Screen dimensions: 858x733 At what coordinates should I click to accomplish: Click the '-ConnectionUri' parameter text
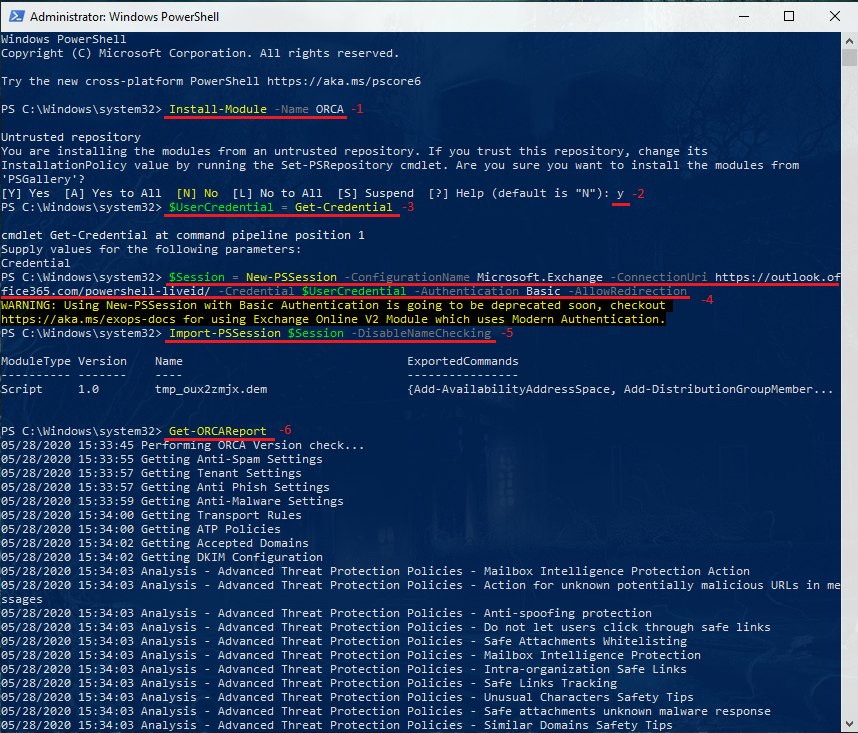658,277
